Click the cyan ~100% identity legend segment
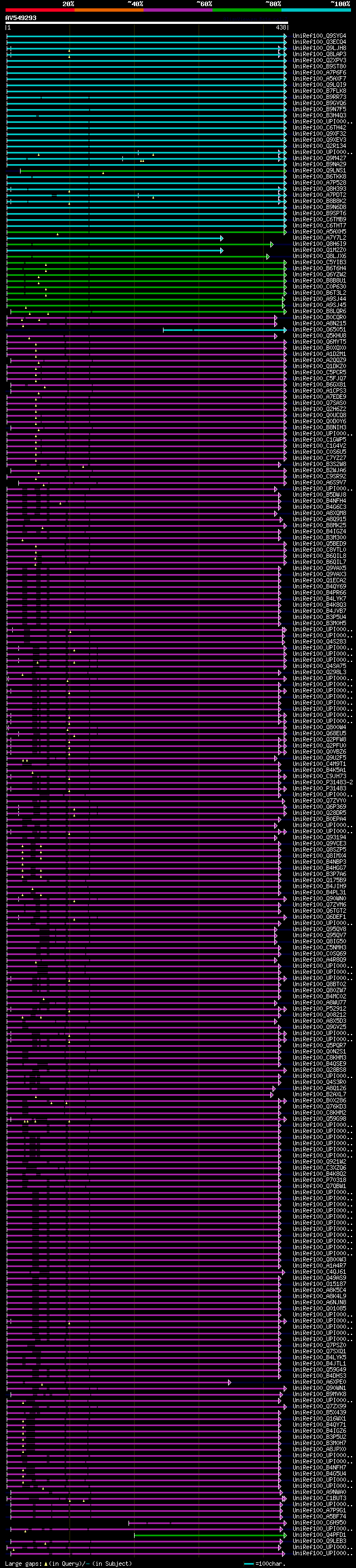Viewport: 356px width, 1568px height. coord(317,10)
